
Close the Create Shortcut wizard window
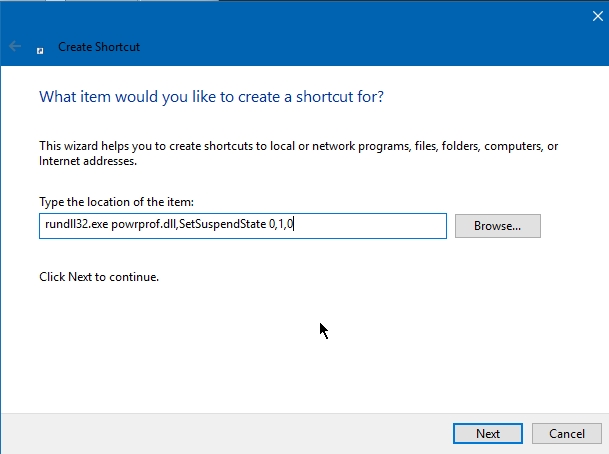598,15
